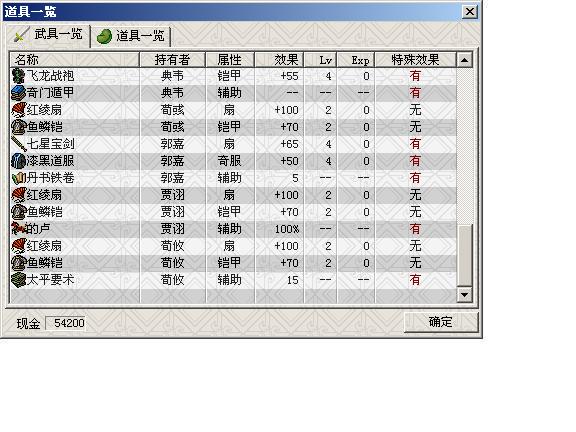Click the 丹书铁卷 scroll icon
This screenshot has width=576, height=432.
[18, 178]
